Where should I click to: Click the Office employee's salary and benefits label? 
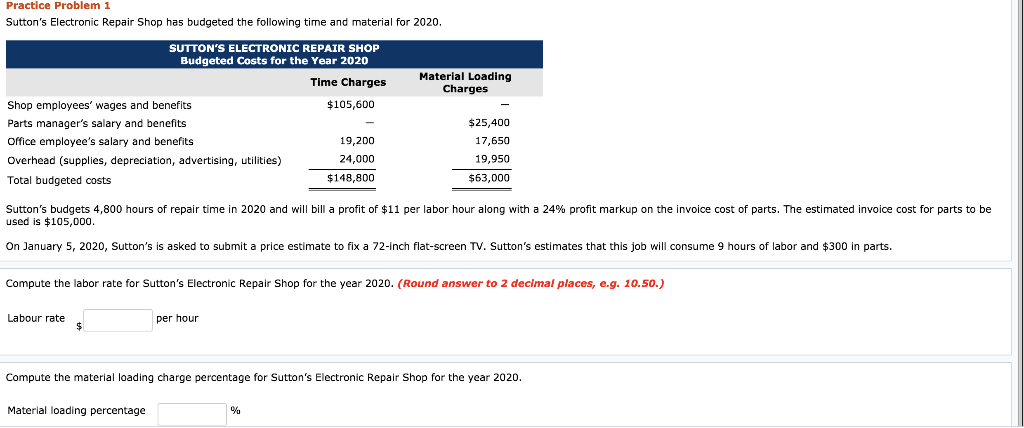[x=100, y=142]
